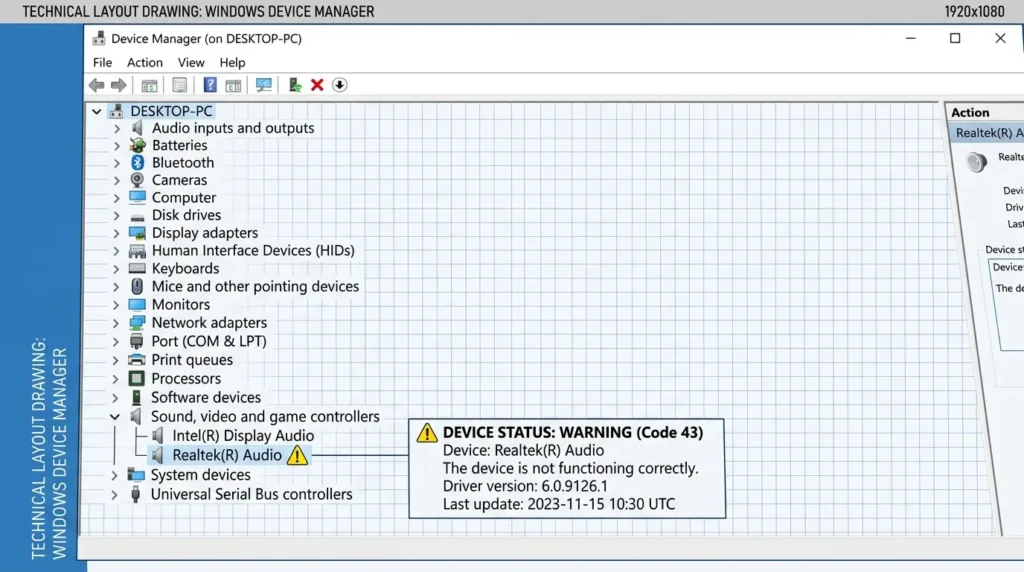
Task: Open the Help question-mark toolbar icon
Action: 210,85
